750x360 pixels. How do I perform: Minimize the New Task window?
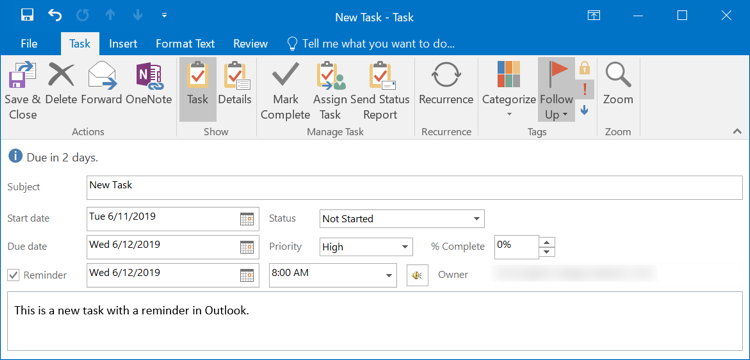638,15
